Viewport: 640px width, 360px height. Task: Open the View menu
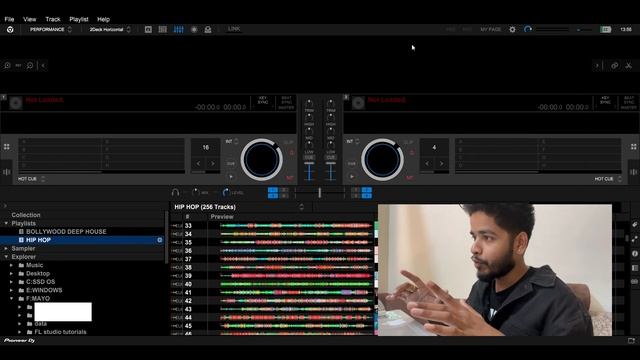pos(29,19)
